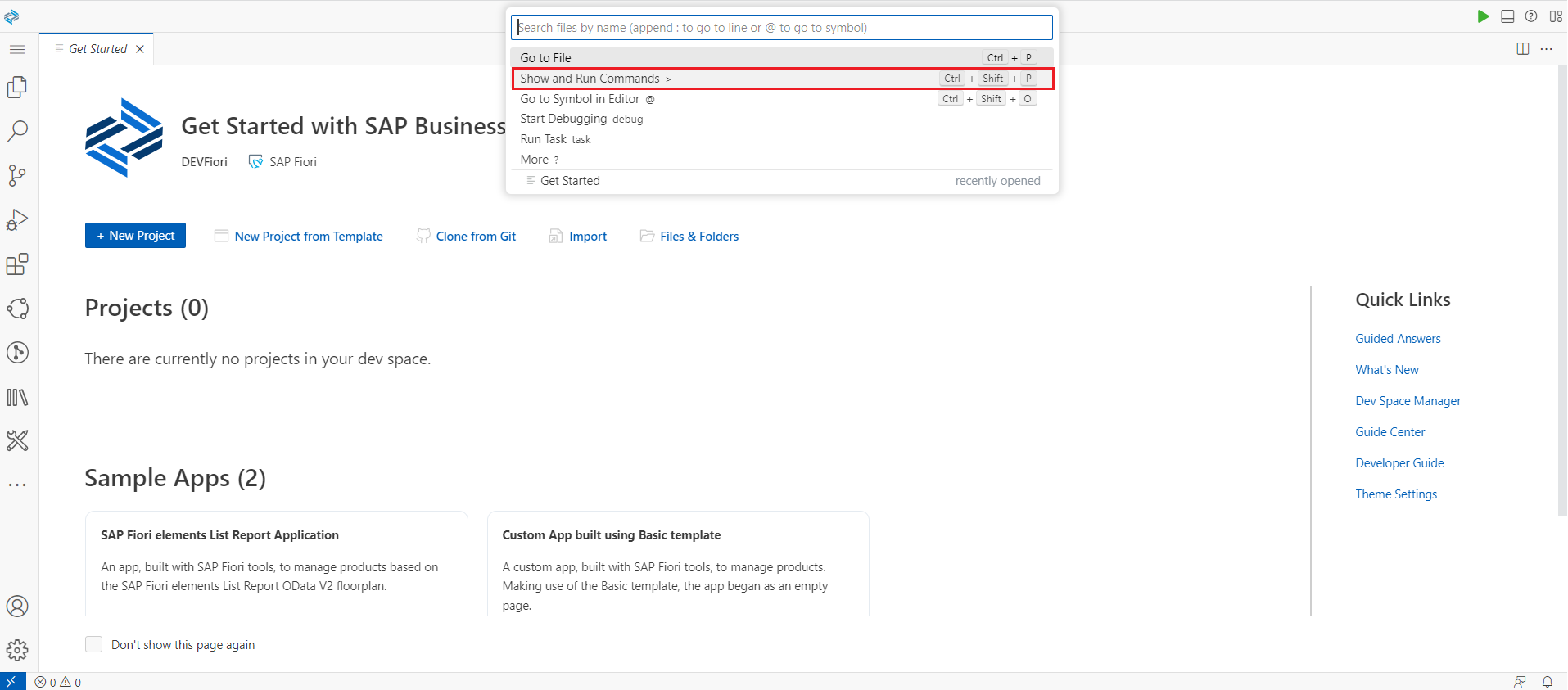Screen dimensions: 1568x690
Task: Open the Source Control view icon
Action: (x=17, y=175)
